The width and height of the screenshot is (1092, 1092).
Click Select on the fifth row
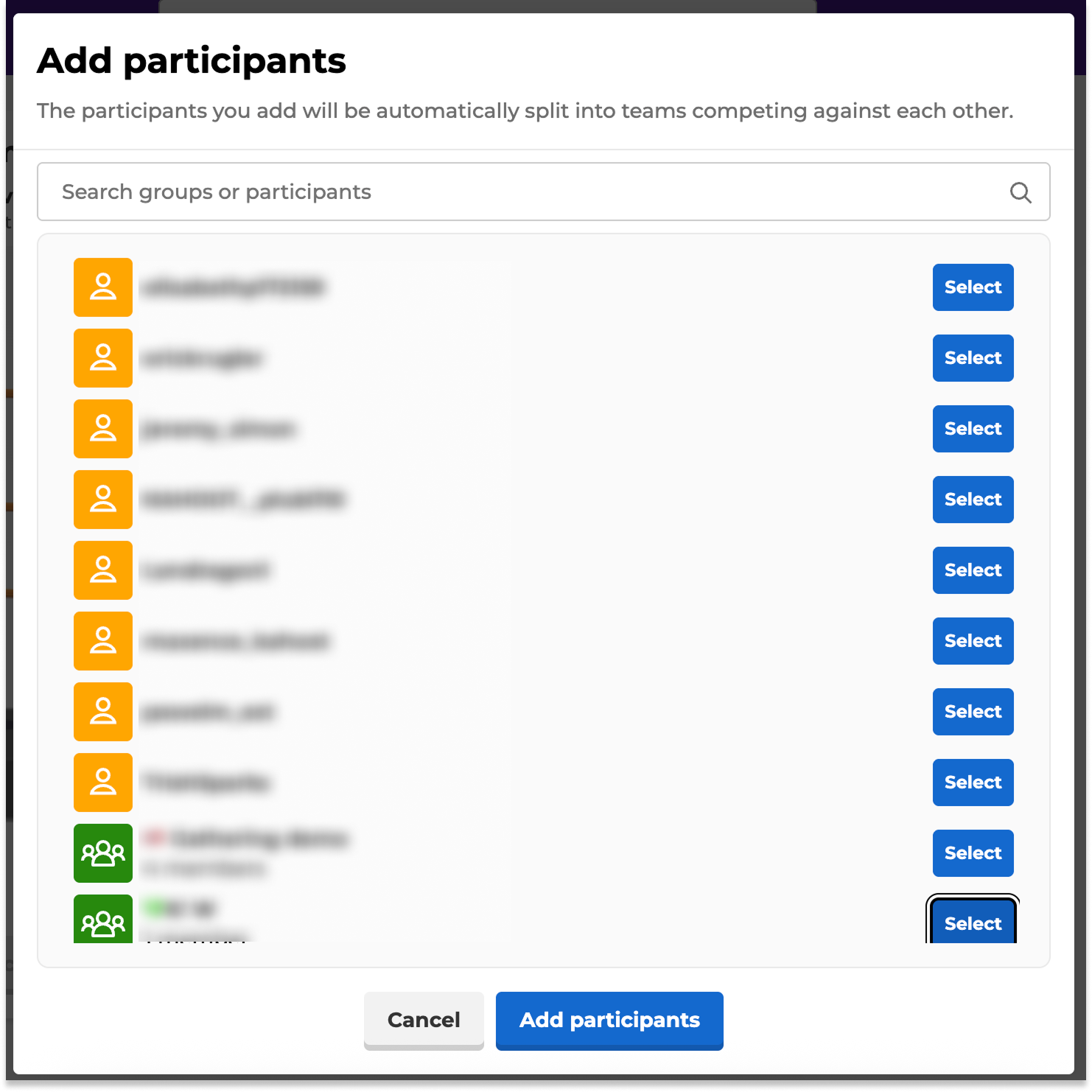pyautogui.click(x=973, y=570)
